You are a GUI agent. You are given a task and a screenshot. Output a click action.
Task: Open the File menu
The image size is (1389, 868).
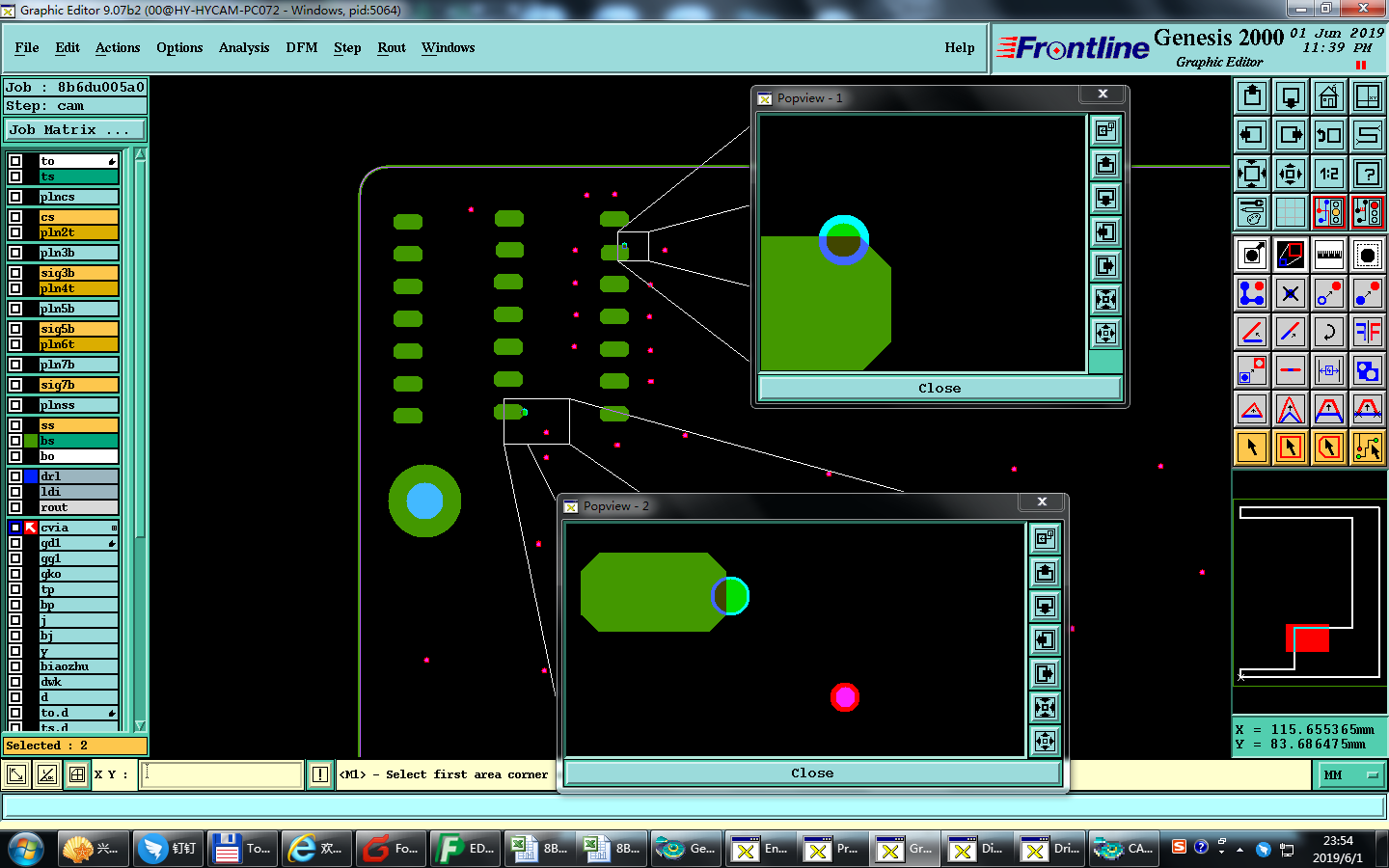(27, 47)
